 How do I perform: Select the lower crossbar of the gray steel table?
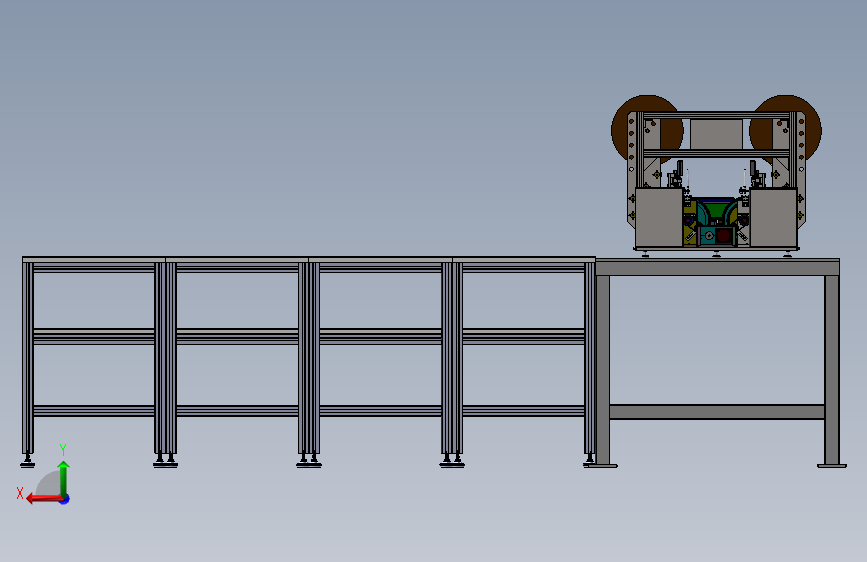(x=717, y=412)
